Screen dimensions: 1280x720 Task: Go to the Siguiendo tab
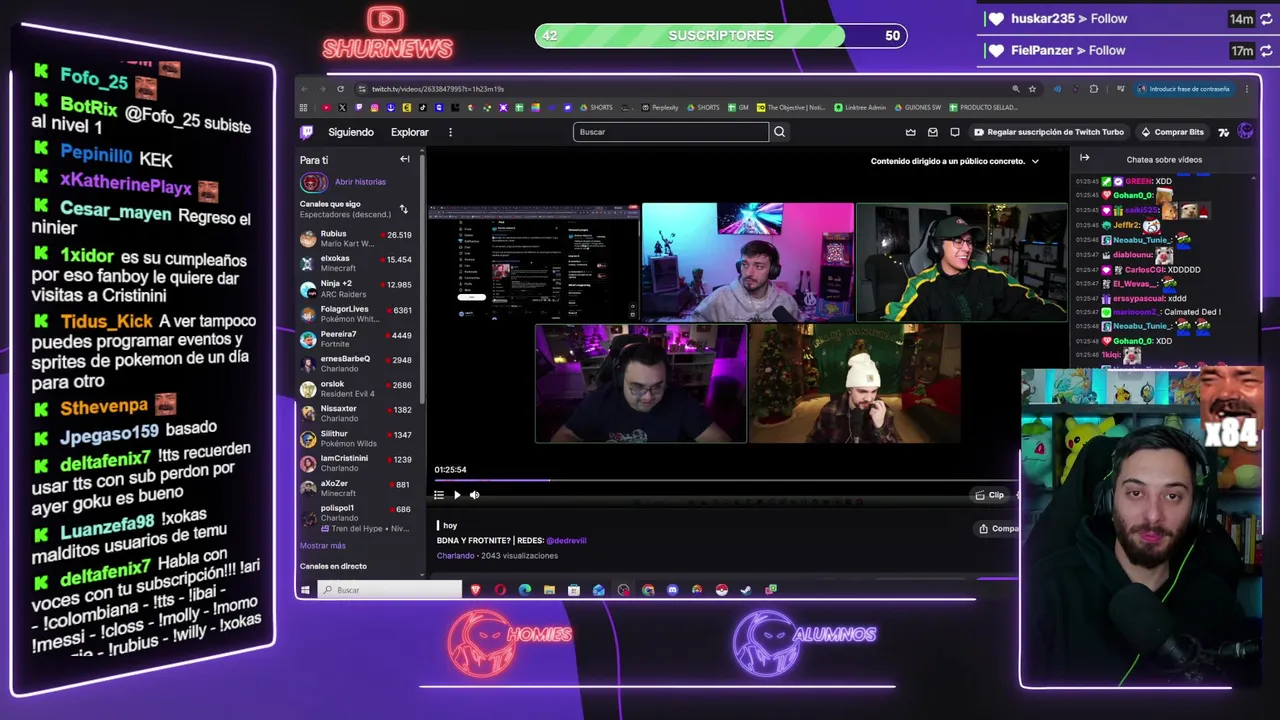pyautogui.click(x=351, y=132)
